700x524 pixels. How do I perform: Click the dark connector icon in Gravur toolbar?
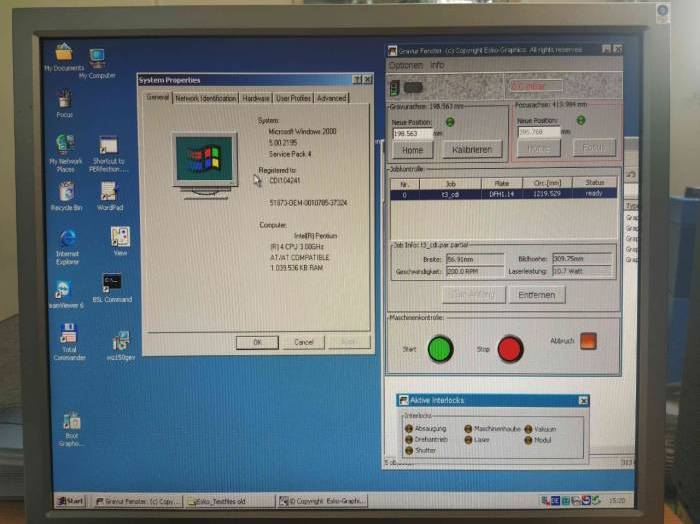pyautogui.click(x=413, y=87)
